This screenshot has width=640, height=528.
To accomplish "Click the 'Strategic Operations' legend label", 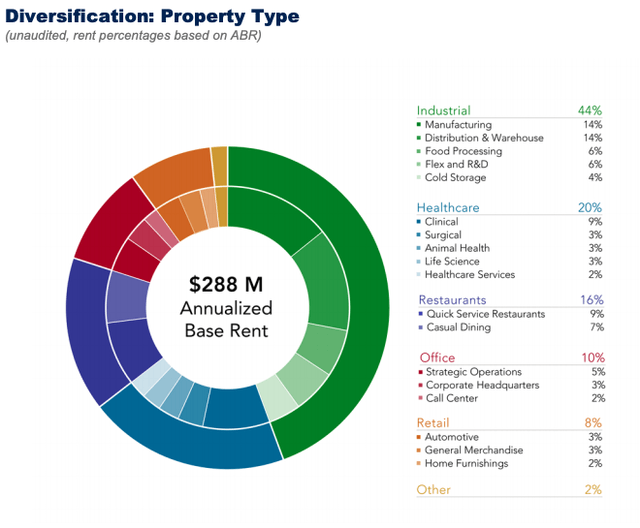I will click(x=474, y=372).
